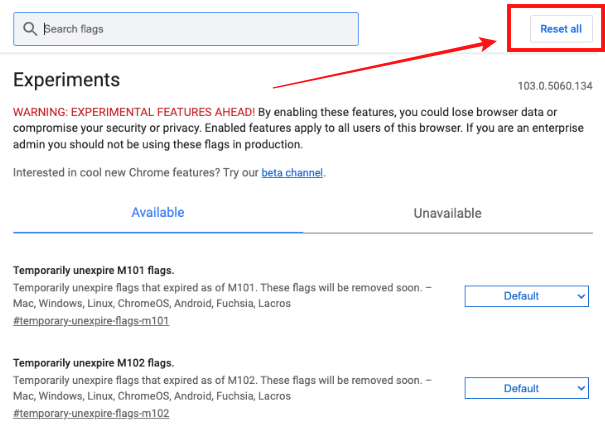The width and height of the screenshot is (605, 433).
Task: Click the magnifier icon in search box
Action: (x=30, y=29)
